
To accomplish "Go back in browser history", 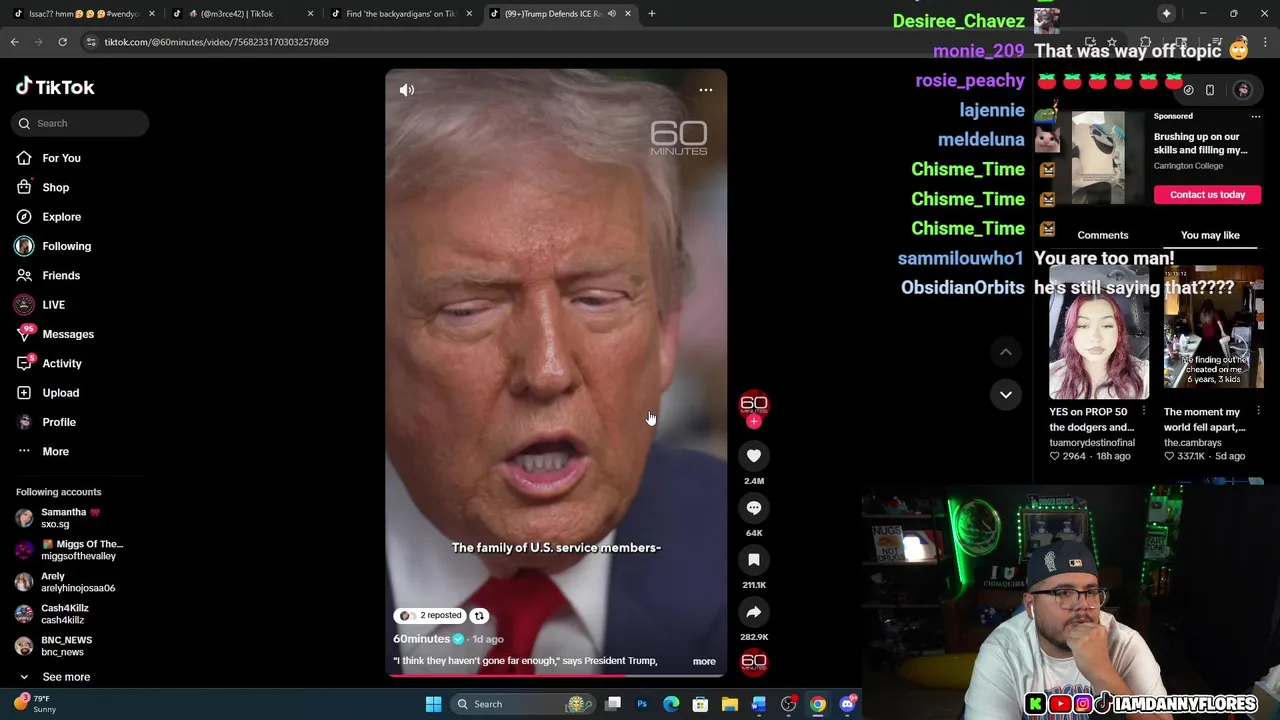I will click(x=15, y=42).
